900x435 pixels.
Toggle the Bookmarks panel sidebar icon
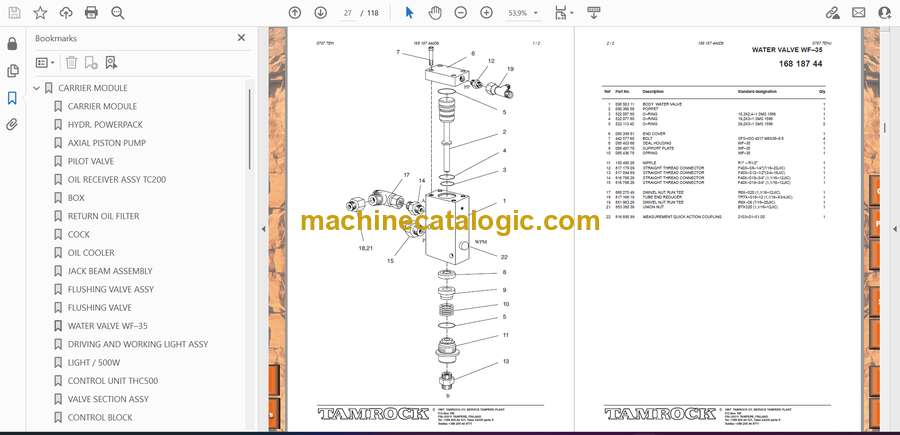[12, 98]
